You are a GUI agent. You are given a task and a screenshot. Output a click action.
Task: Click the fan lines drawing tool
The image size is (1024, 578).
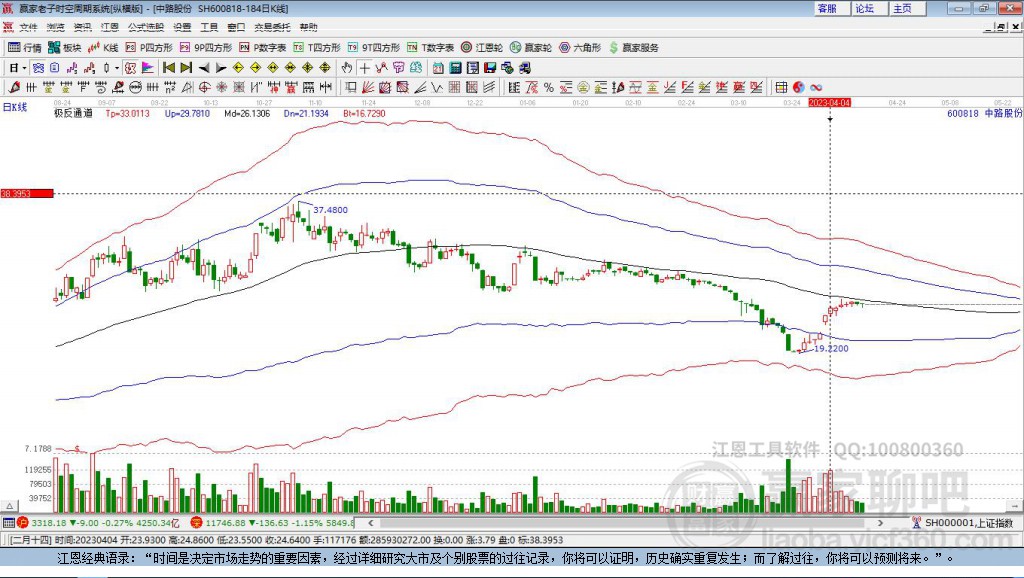point(368,88)
